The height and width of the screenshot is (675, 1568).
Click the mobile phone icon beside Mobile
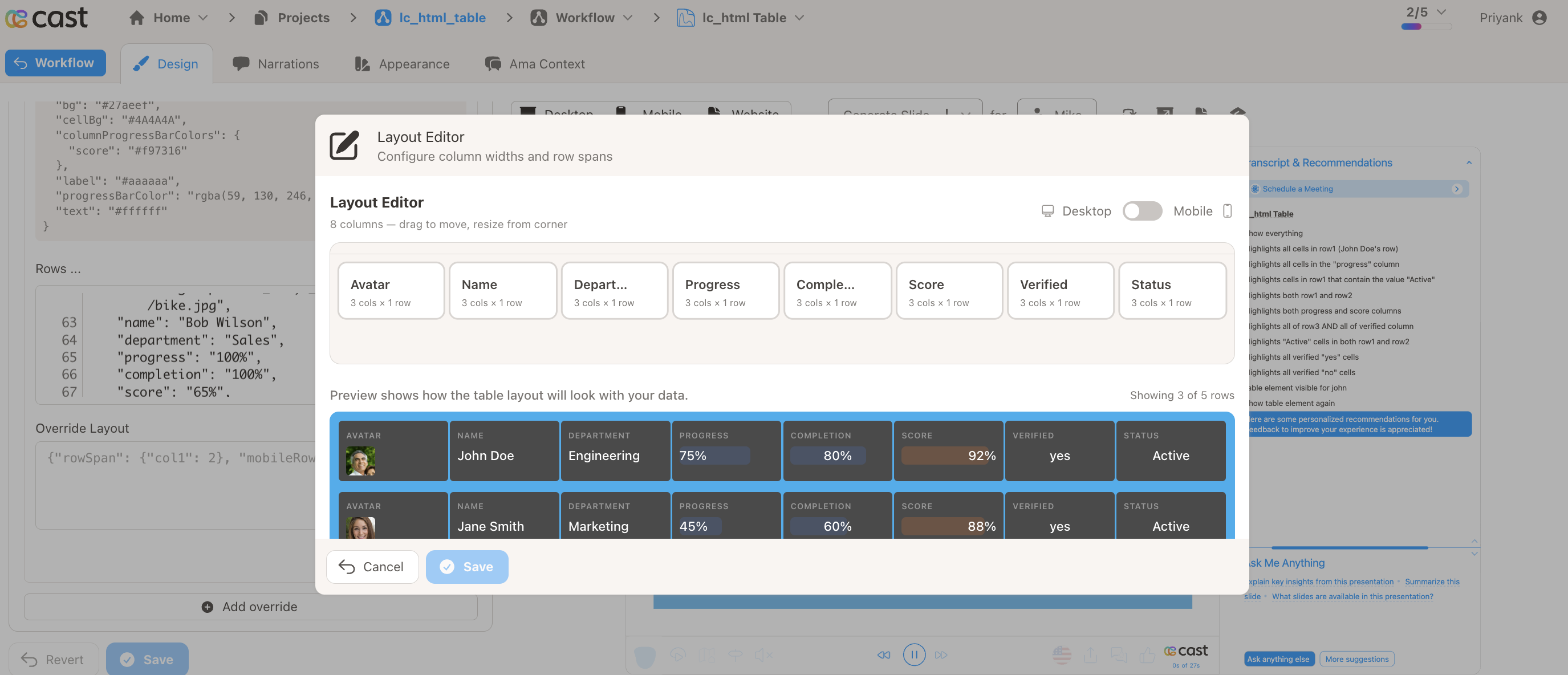1227,211
